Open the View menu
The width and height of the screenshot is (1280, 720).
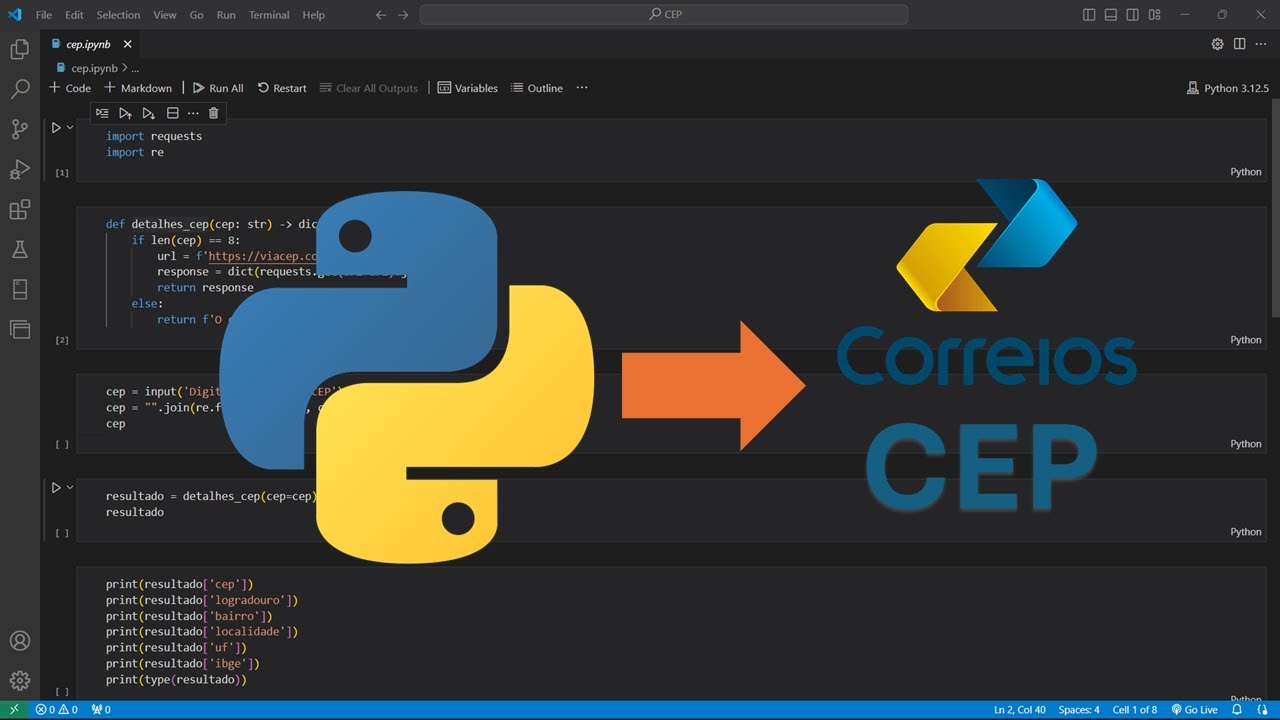point(165,15)
